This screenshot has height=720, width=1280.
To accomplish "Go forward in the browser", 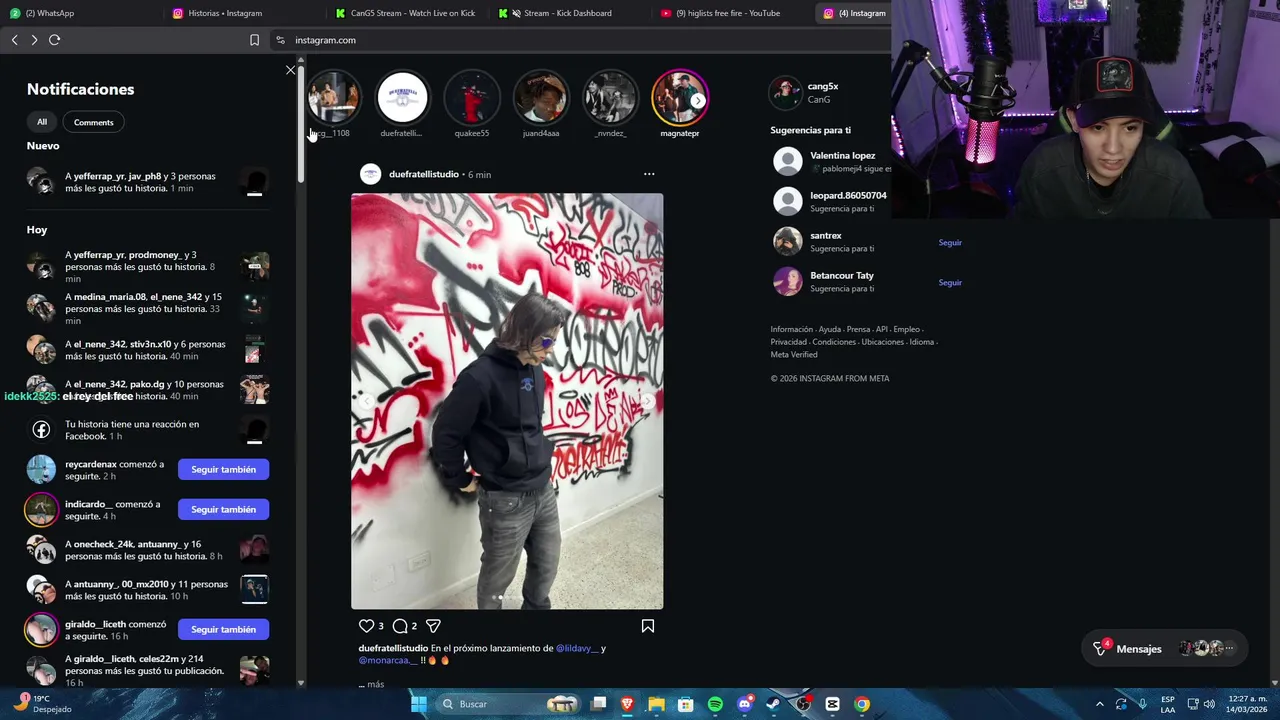I will click(x=34, y=40).
